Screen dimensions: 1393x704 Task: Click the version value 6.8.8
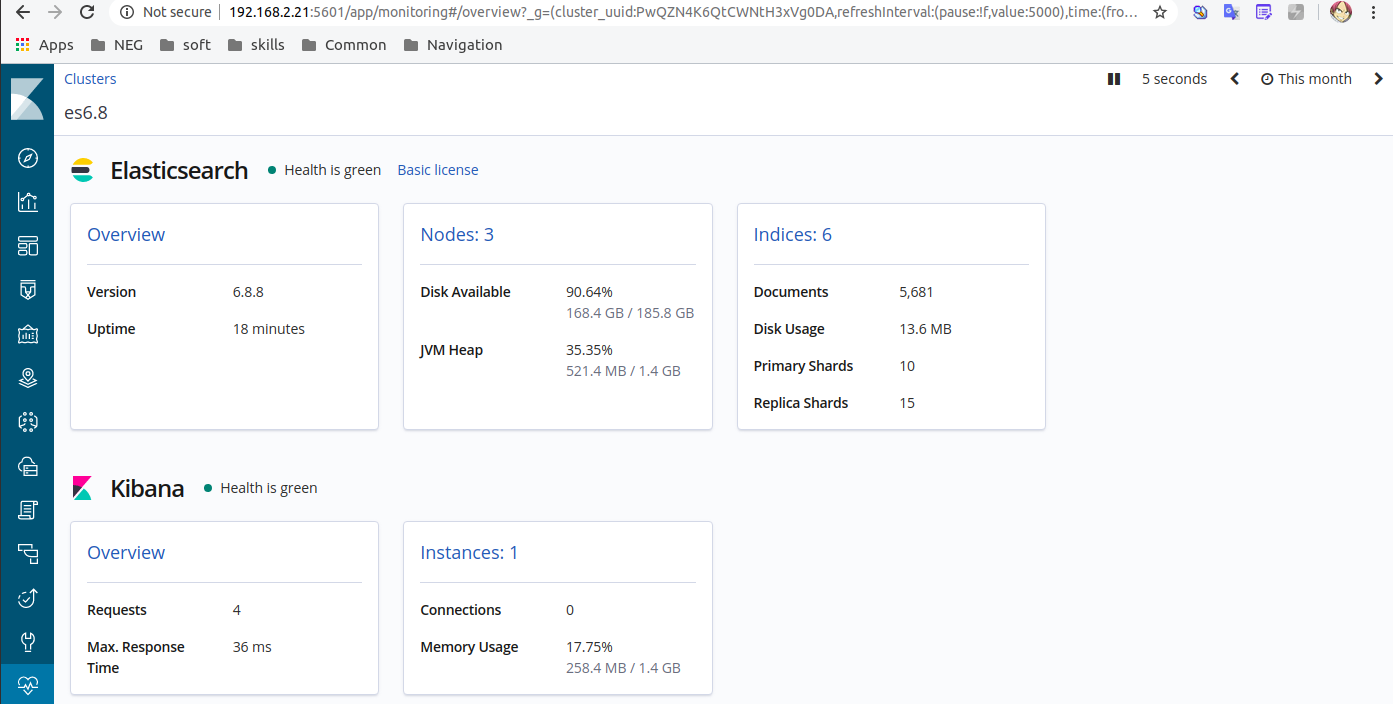point(248,292)
